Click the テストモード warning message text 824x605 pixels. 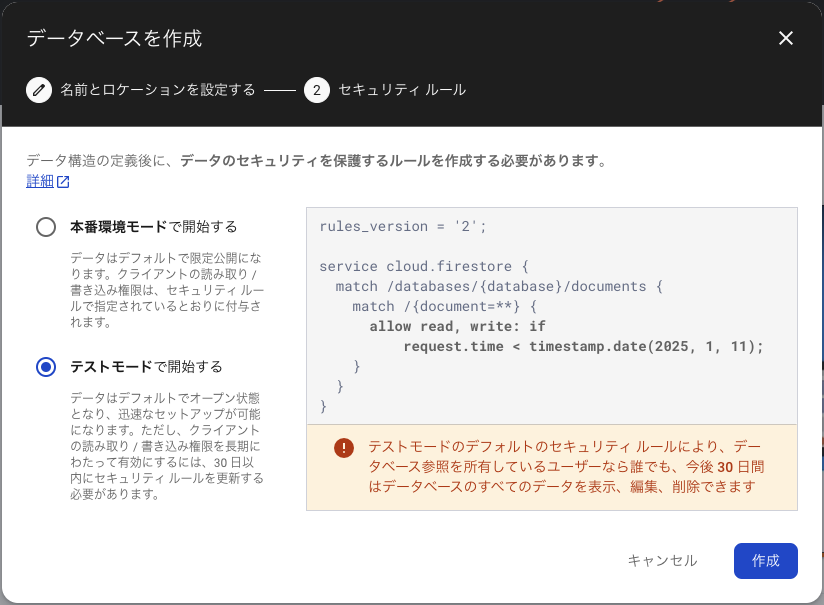coord(566,467)
